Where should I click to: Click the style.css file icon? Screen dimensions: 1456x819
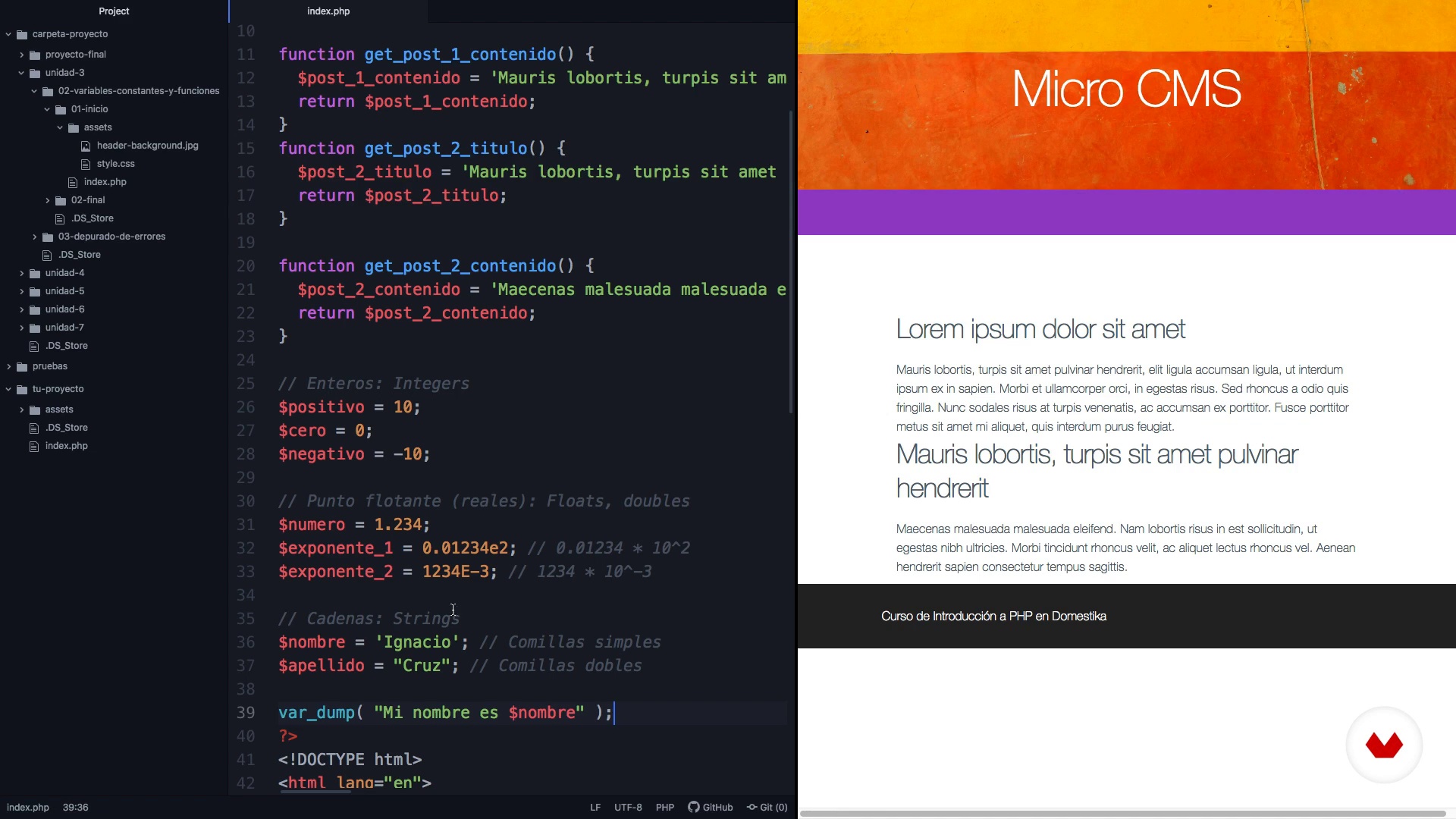tap(86, 164)
